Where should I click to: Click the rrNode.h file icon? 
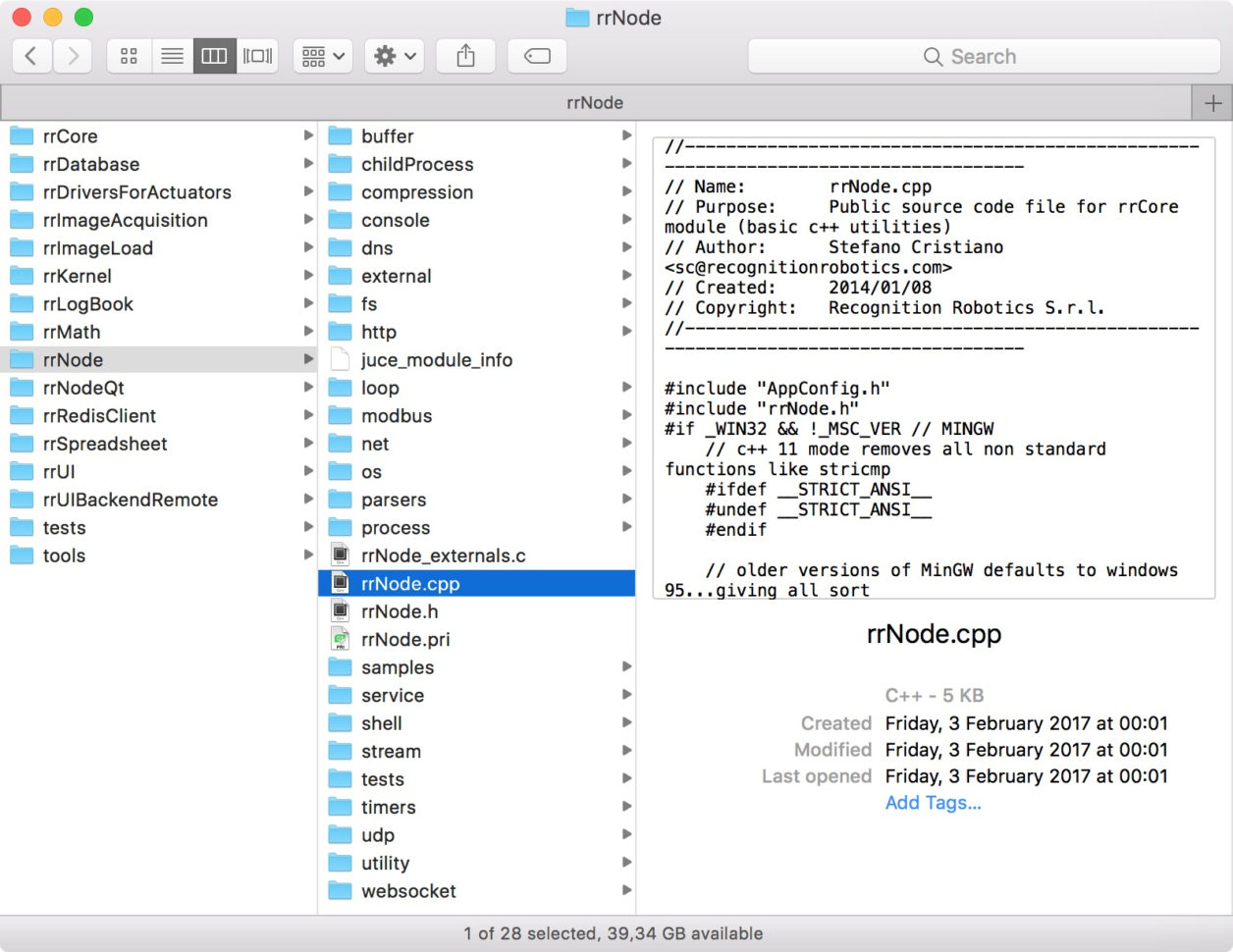pyautogui.click(x=340, y=611)
